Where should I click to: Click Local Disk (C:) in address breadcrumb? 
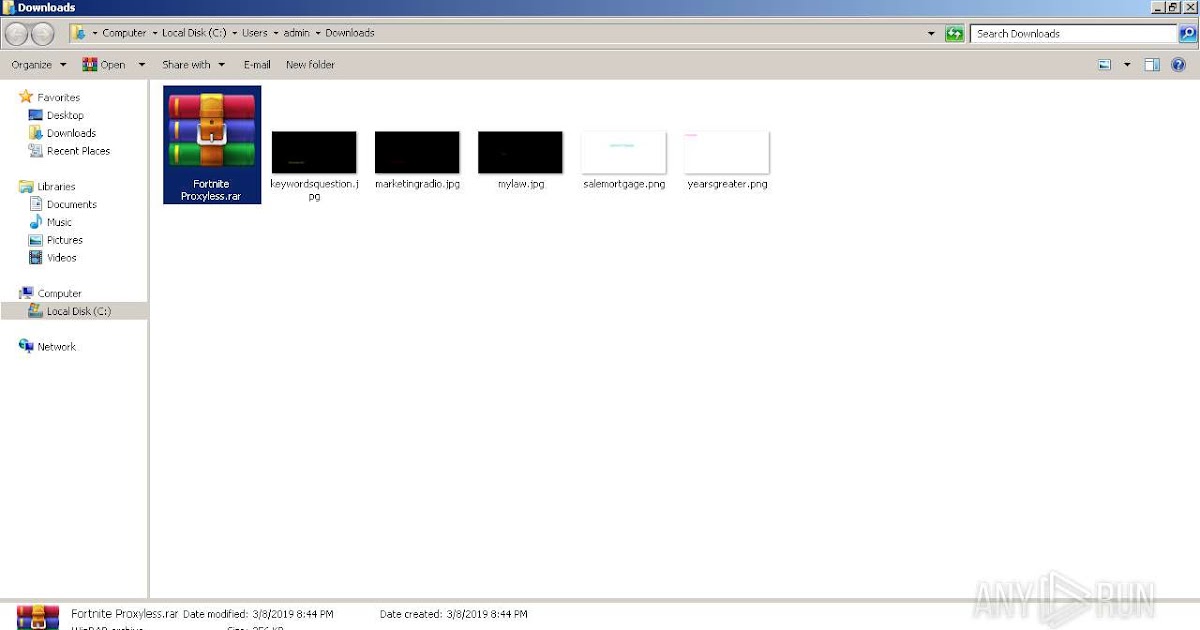(195, 33)
